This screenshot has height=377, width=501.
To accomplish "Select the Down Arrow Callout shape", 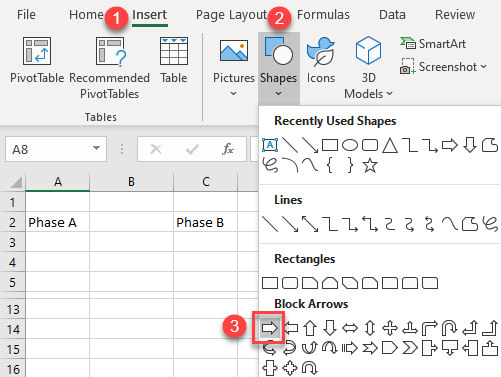I will tap(450, 348).
